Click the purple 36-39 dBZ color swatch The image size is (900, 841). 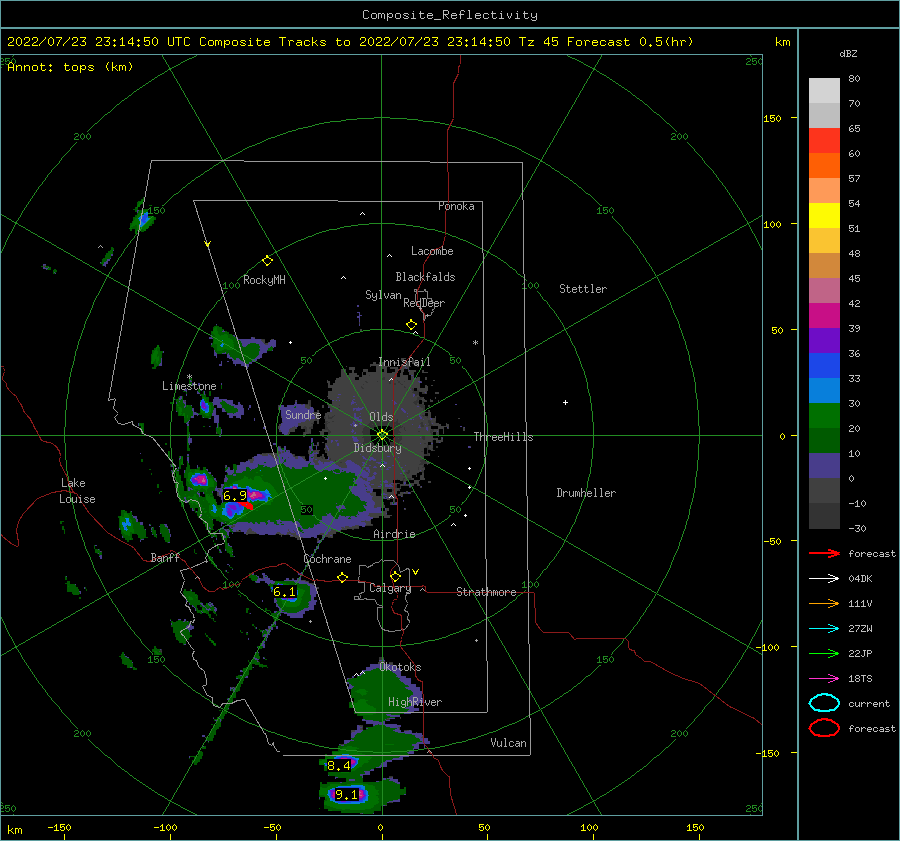(824, 341)
